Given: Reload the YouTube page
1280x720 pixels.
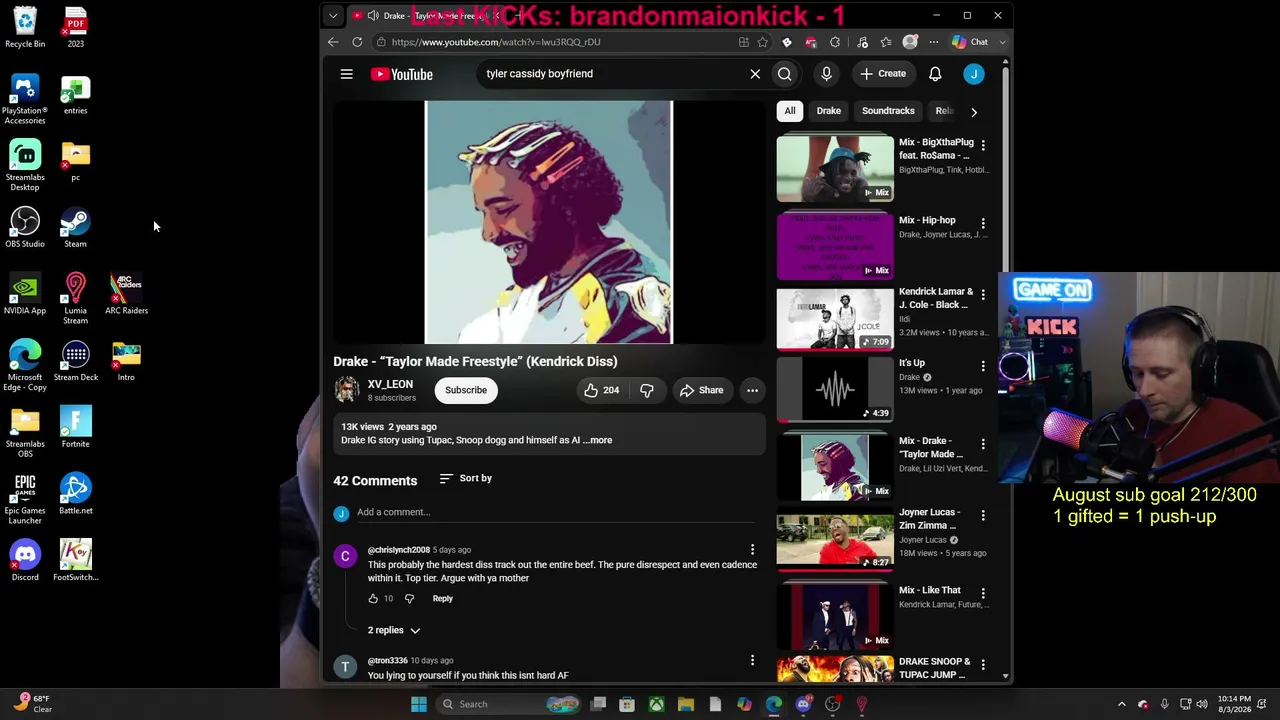Looking at the screenshot, I should pos(357,42).
